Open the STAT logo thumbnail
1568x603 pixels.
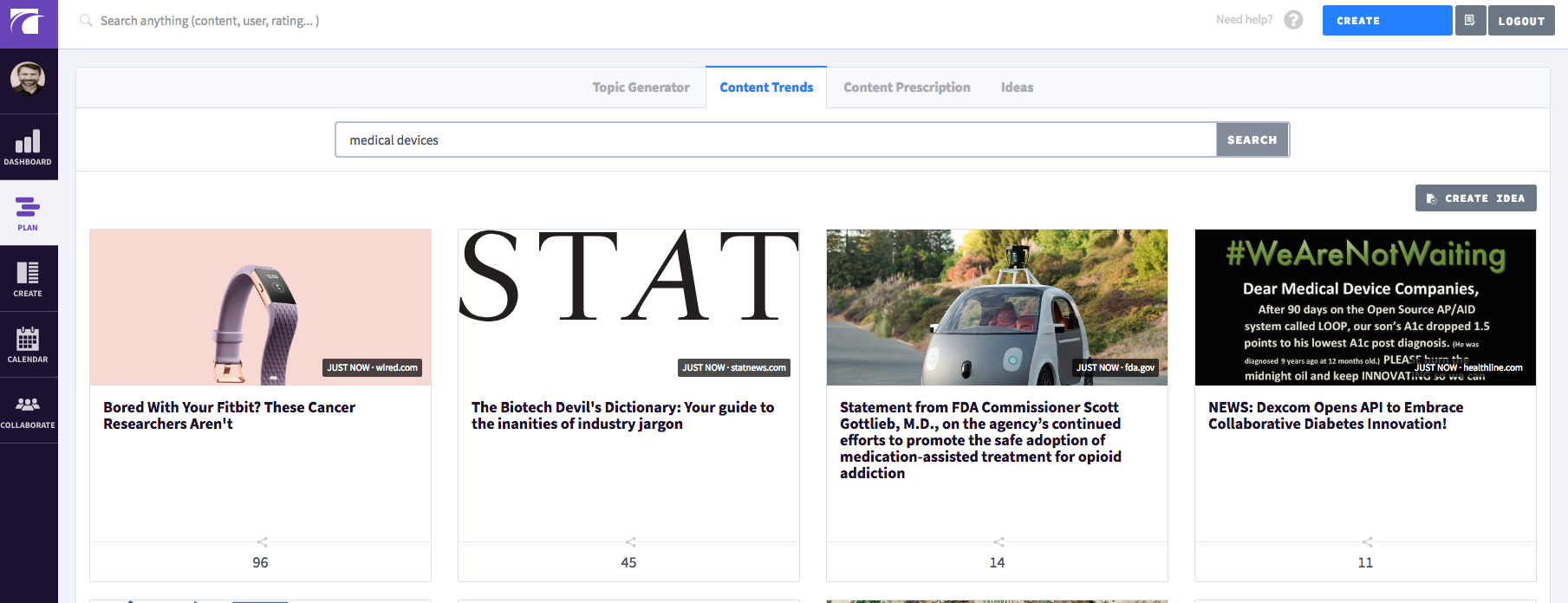pos(628,308)
